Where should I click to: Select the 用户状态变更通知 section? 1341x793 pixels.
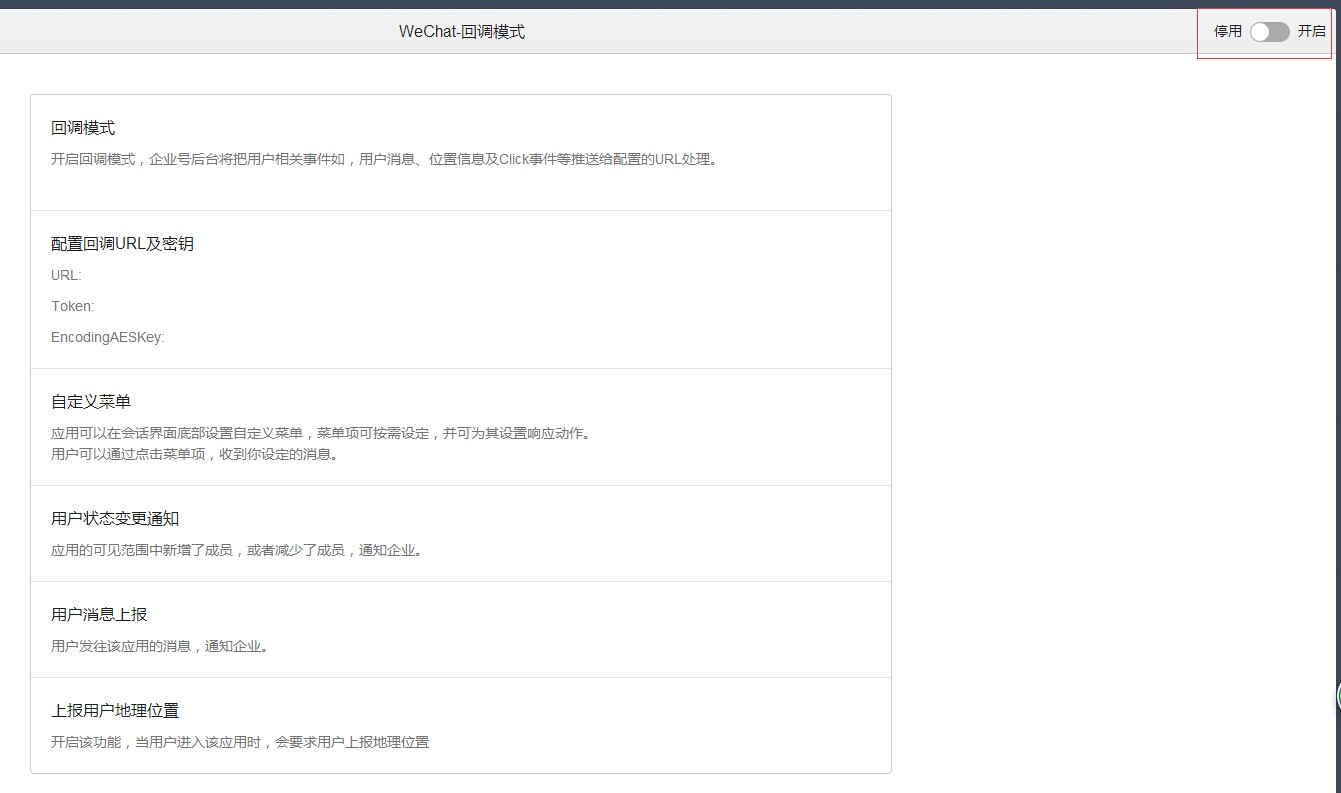tap(116, 517)
